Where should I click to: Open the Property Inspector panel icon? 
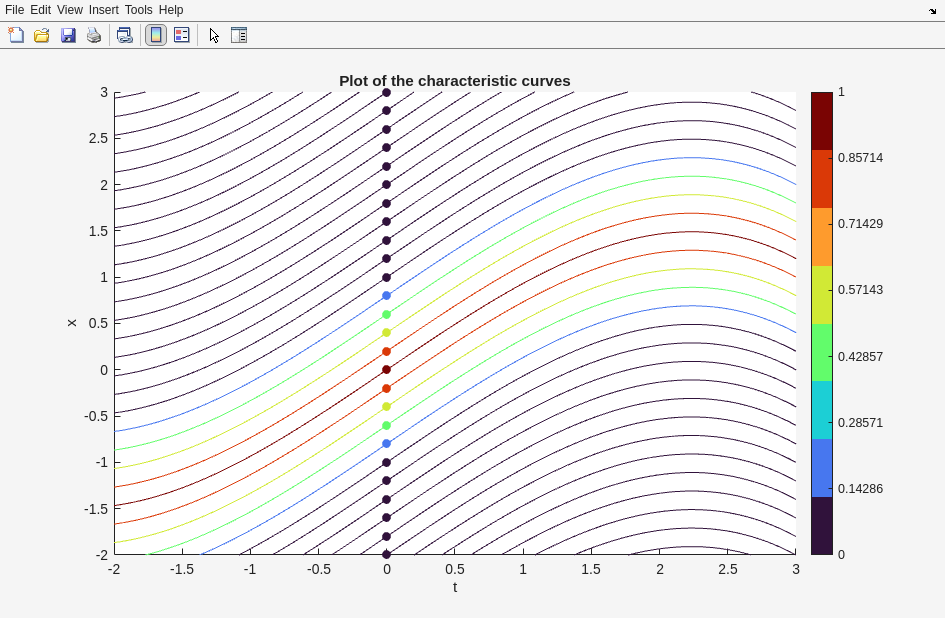pyautogui.click(x=239, y=35)
